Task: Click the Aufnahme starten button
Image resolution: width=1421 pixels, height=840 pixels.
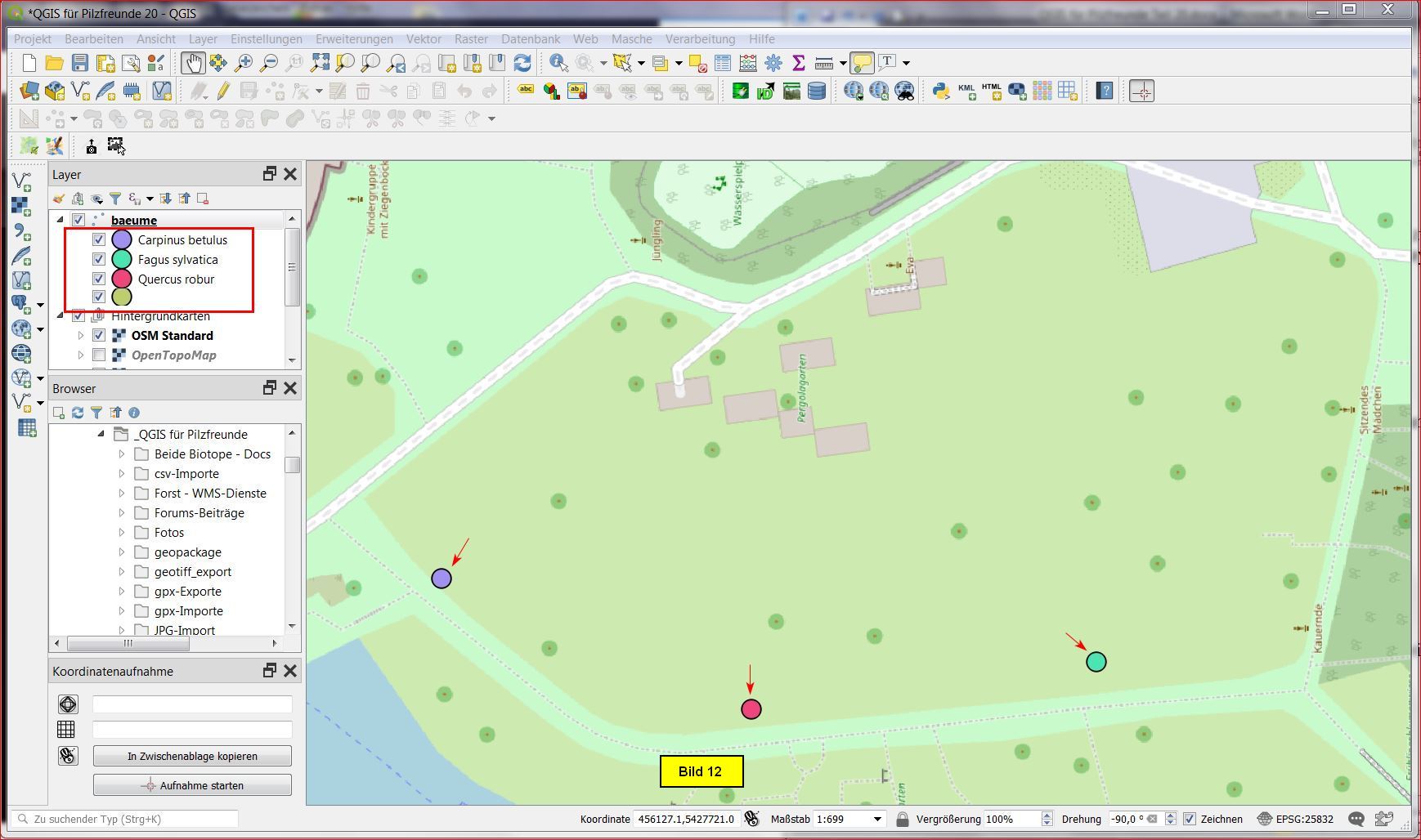Action: coord(192,785)
